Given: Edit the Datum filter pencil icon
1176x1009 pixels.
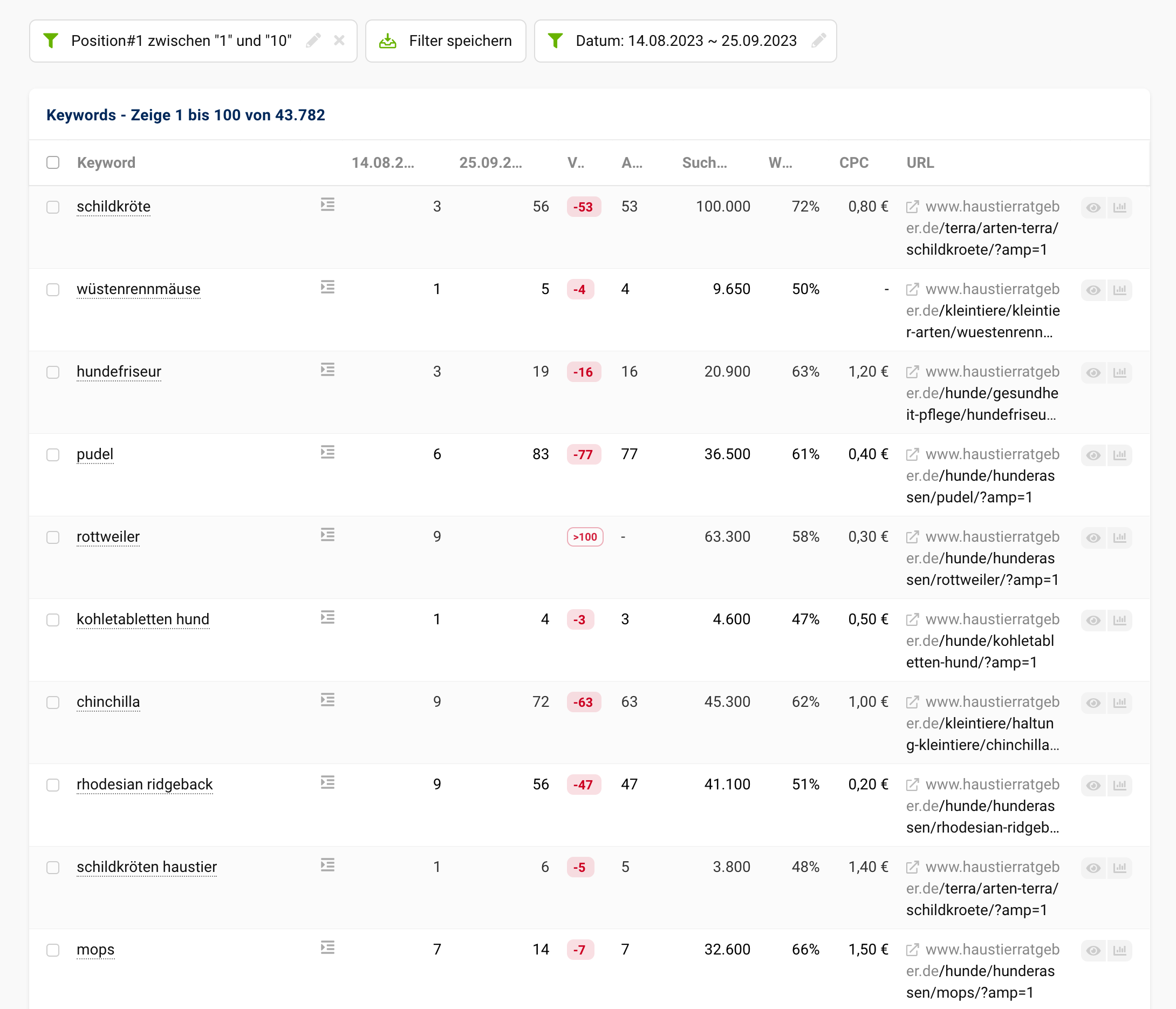Looking at the screenshot, I should pos(818,40).
